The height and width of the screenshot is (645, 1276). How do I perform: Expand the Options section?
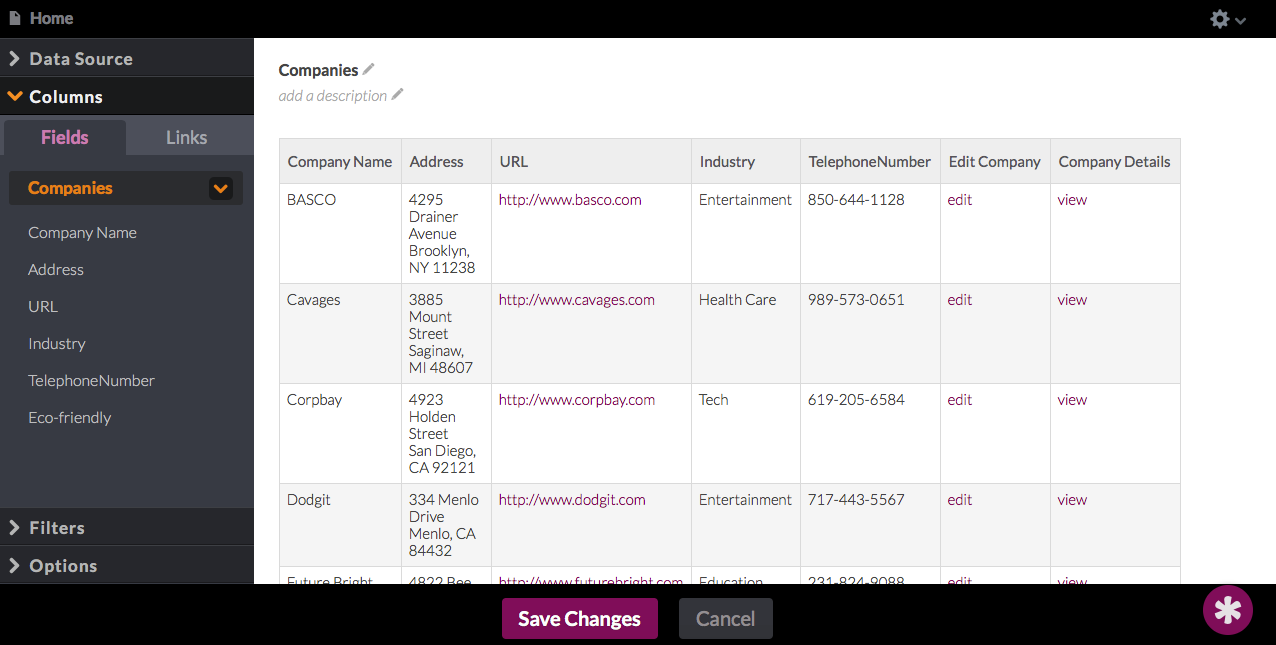tap(127, 565)
